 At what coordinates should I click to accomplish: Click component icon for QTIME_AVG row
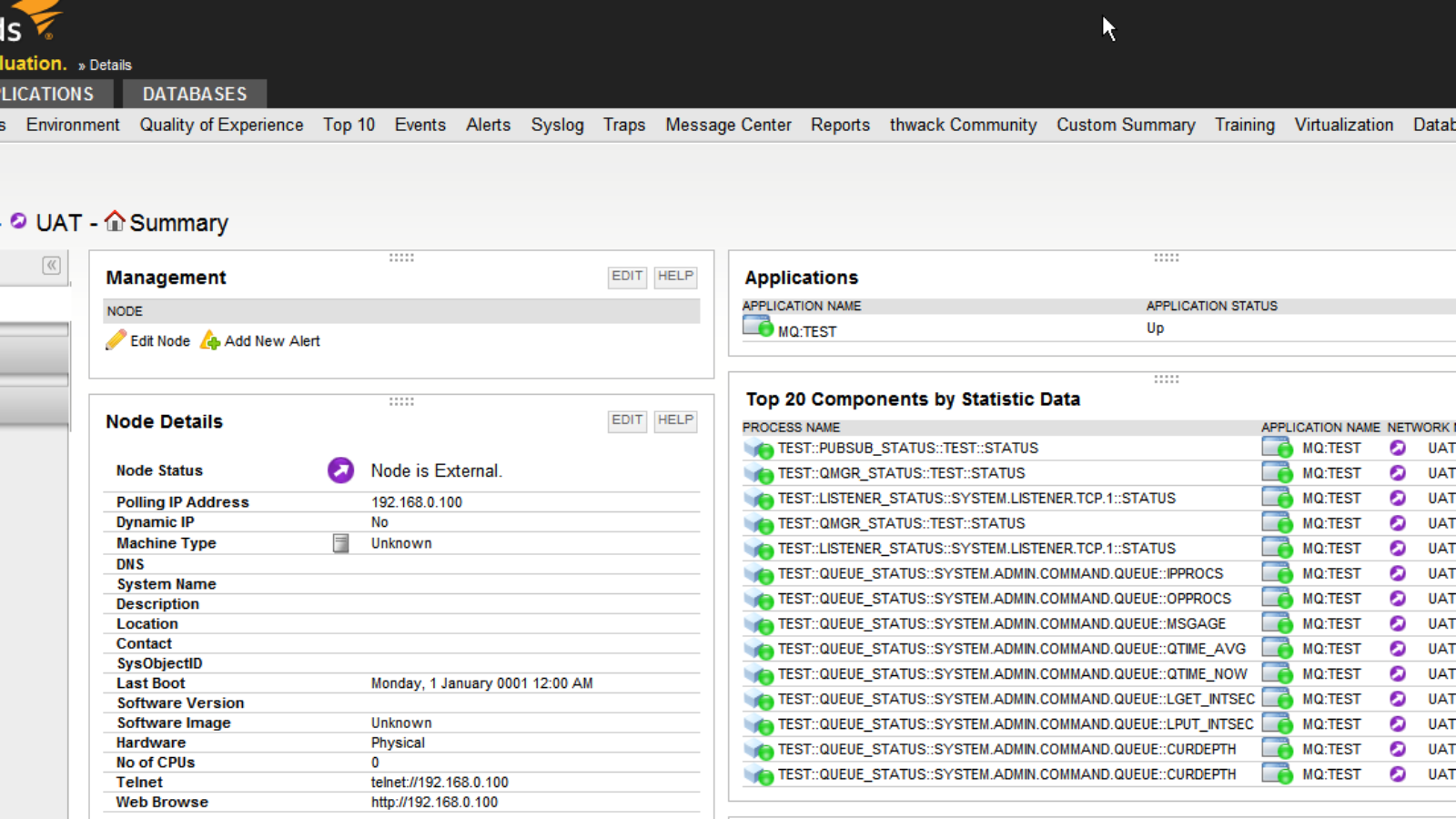[x=758, y=650]
